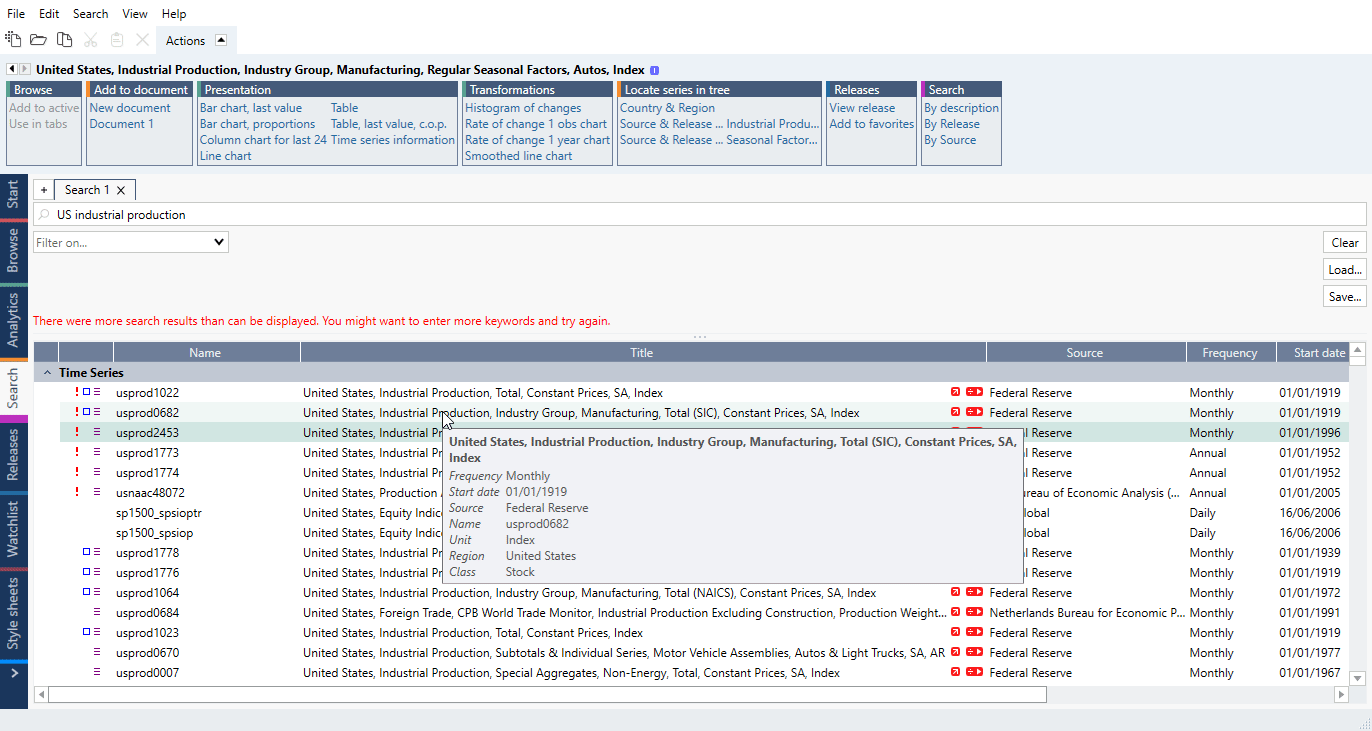Click the View release link
Screen dimensions: 1372x731
click(862, 108)
